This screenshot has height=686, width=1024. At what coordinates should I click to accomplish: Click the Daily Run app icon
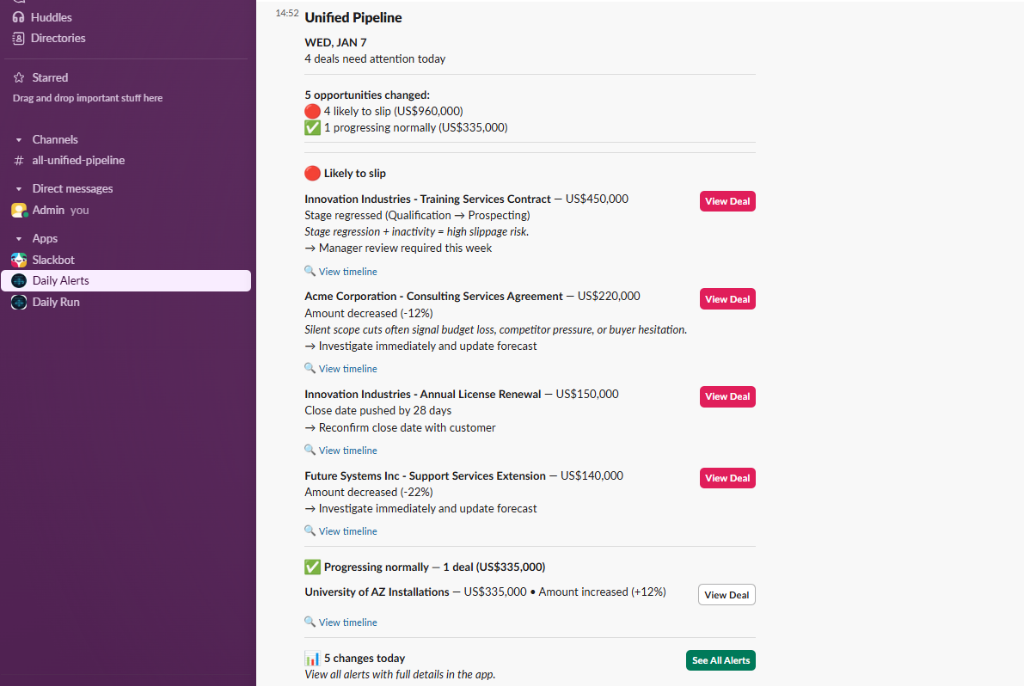click(x=19, y=301)
